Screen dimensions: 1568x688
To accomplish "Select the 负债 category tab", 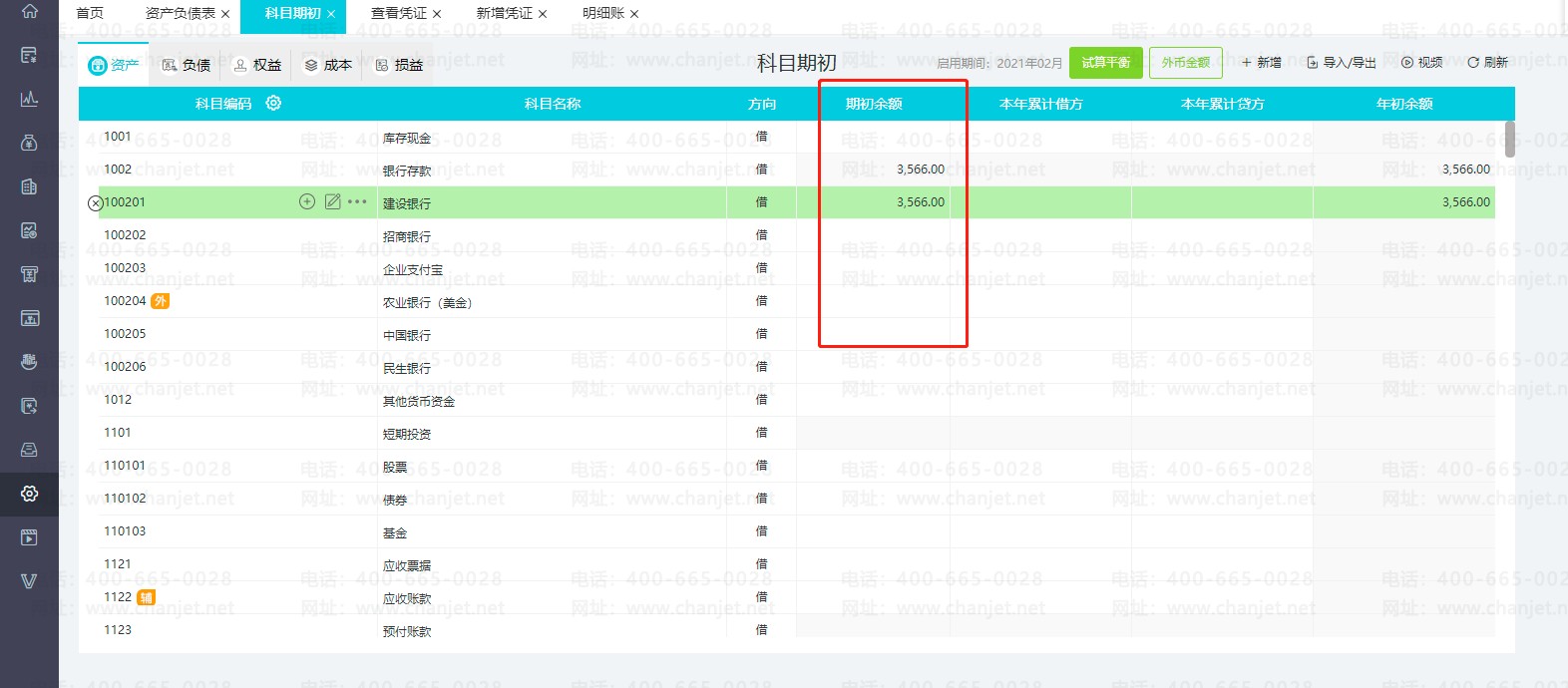I will pos(187,65).
